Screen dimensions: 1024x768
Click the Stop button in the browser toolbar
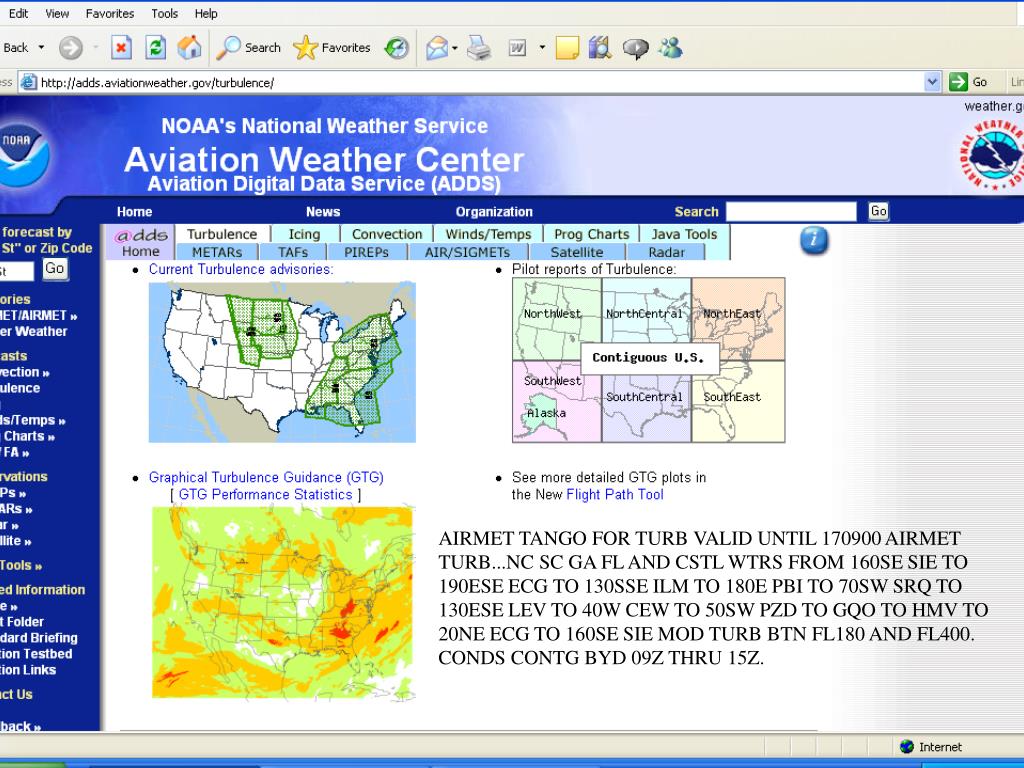coord(121,48)
